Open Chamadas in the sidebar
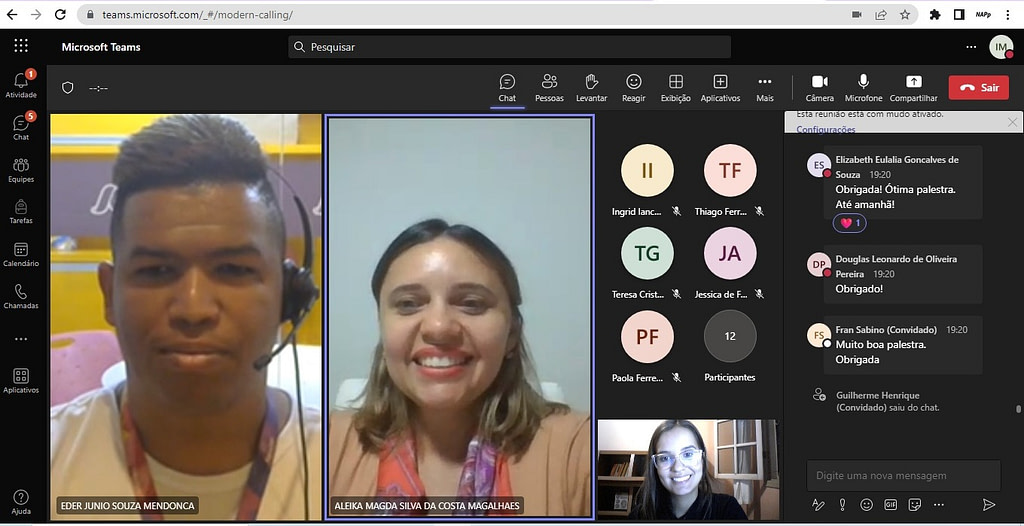This screenshot has height=526, width=1024. pos(21,296)
